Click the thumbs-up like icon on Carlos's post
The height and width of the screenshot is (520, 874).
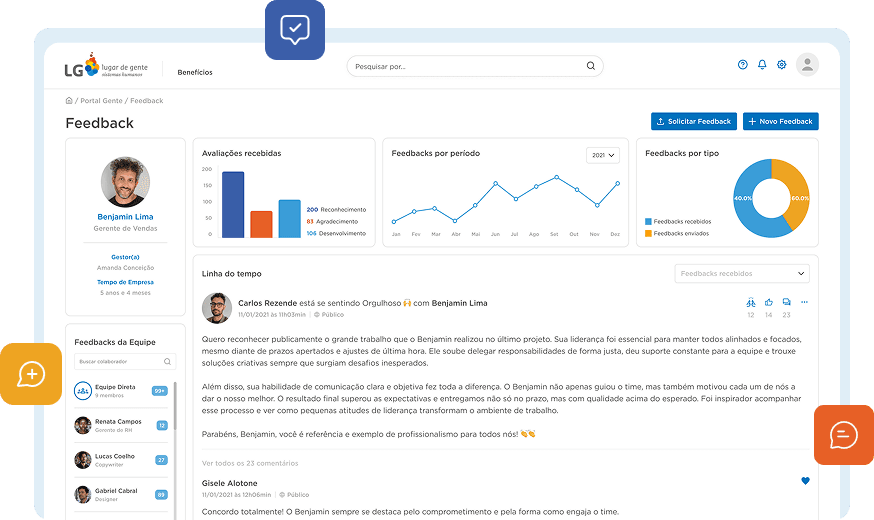pos(768,302)
